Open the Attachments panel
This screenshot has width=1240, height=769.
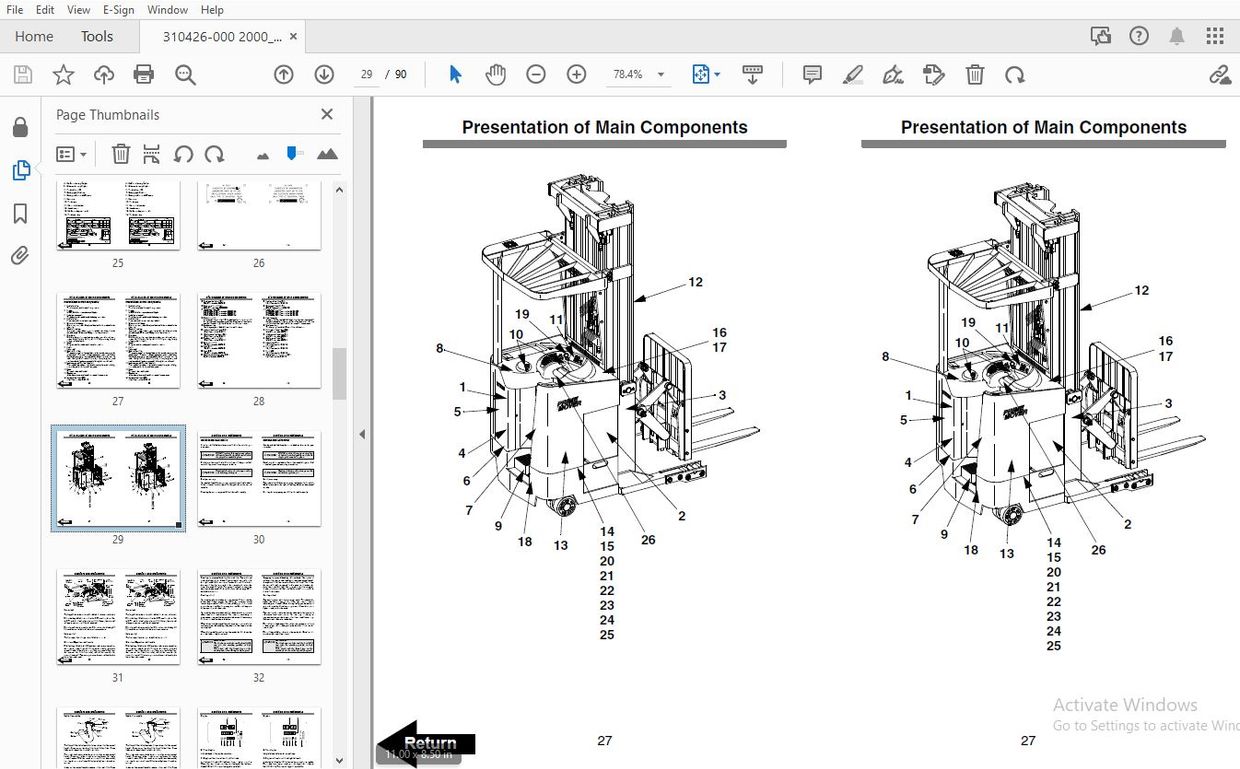click(x=21, y=255)
